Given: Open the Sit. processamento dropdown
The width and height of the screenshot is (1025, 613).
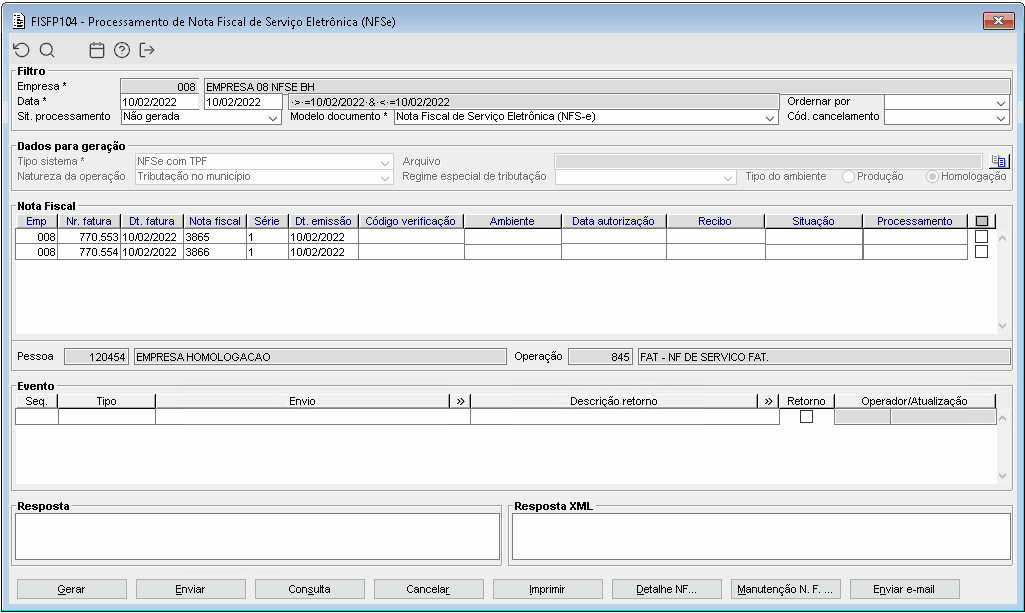Looking at the screenshot, I should point(273,118).
